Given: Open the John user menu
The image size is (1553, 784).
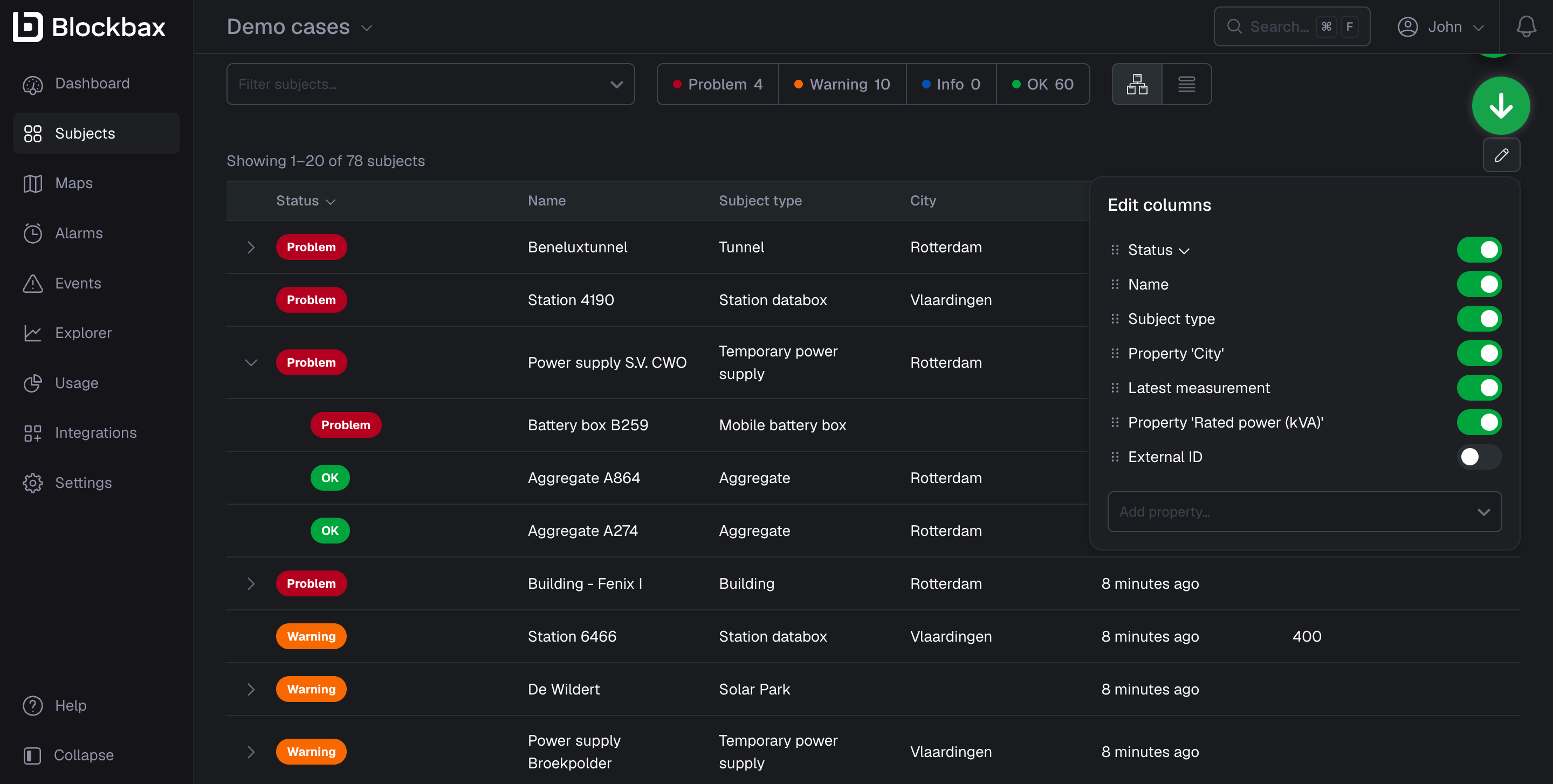Looking at the screenshot, I should (x=1441, y=27).
